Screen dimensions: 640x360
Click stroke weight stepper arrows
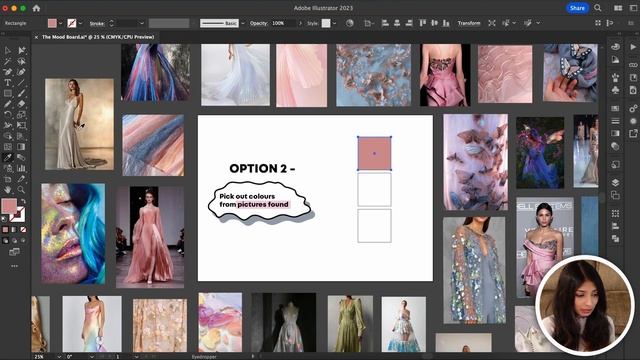pos(111,23)
